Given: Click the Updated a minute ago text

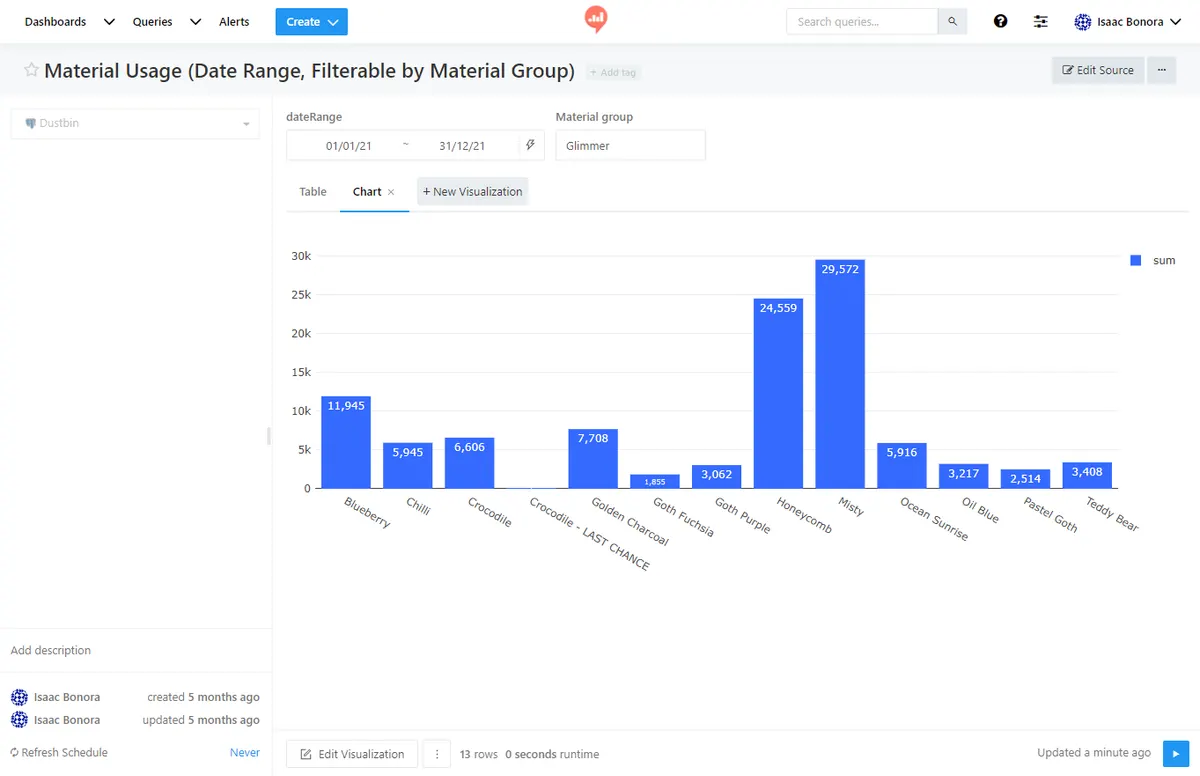Looking at the screenshot, I should coord(1094,753).
